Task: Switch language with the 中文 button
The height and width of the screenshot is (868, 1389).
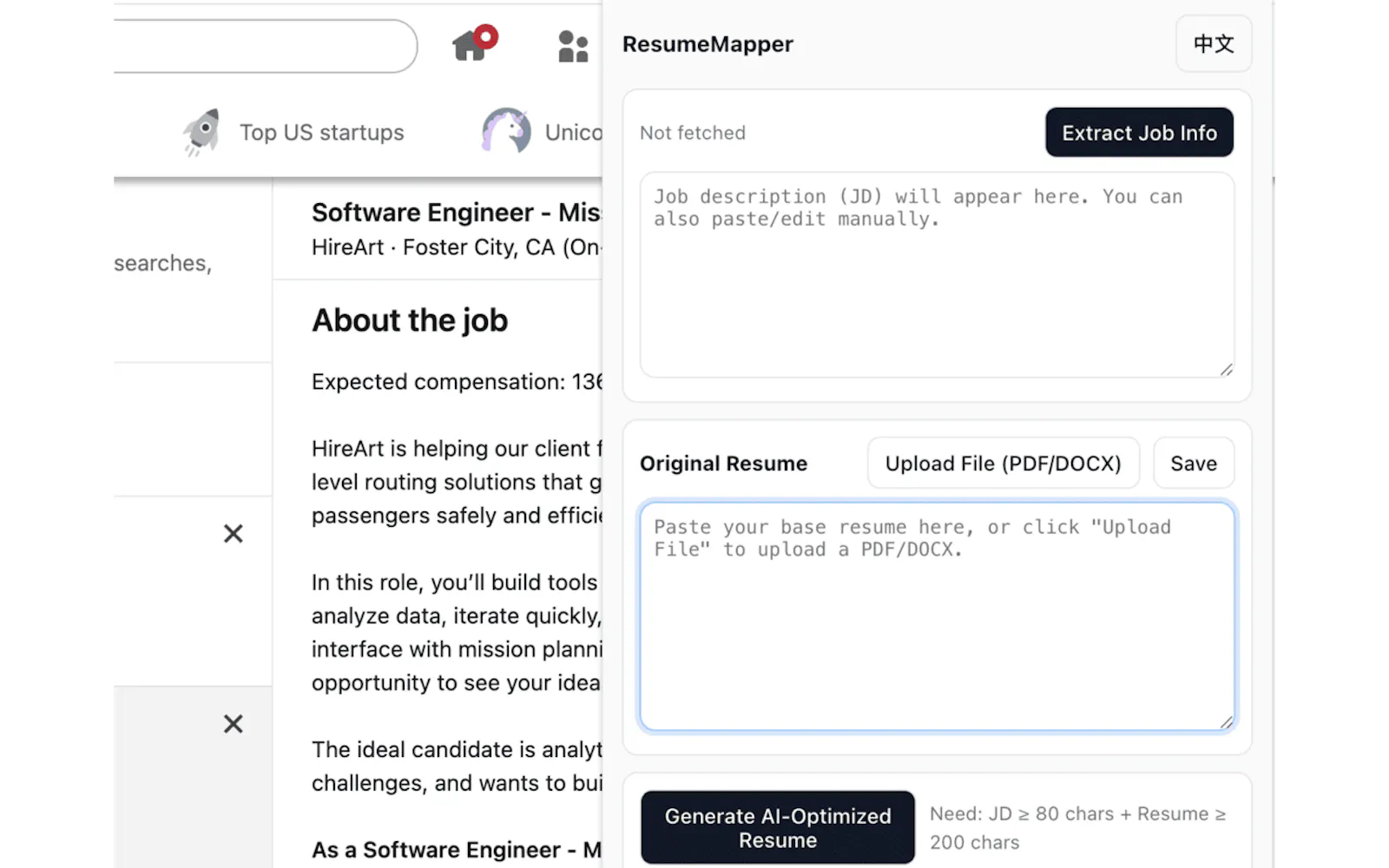Action: pos(1214,43)
